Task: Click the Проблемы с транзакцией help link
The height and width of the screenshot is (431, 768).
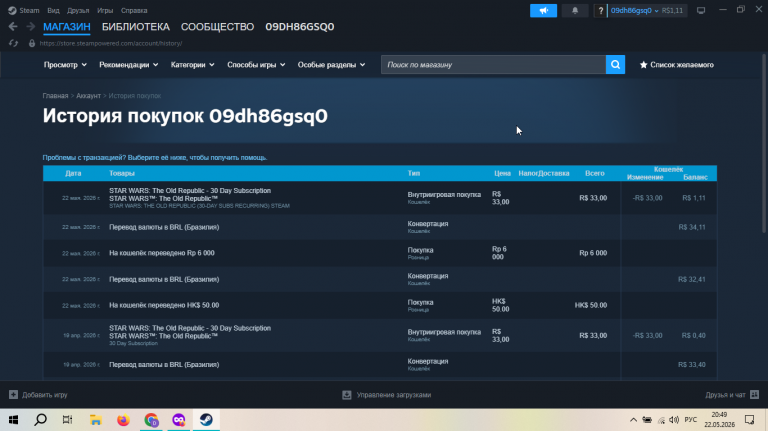Action: pos(155,158)
